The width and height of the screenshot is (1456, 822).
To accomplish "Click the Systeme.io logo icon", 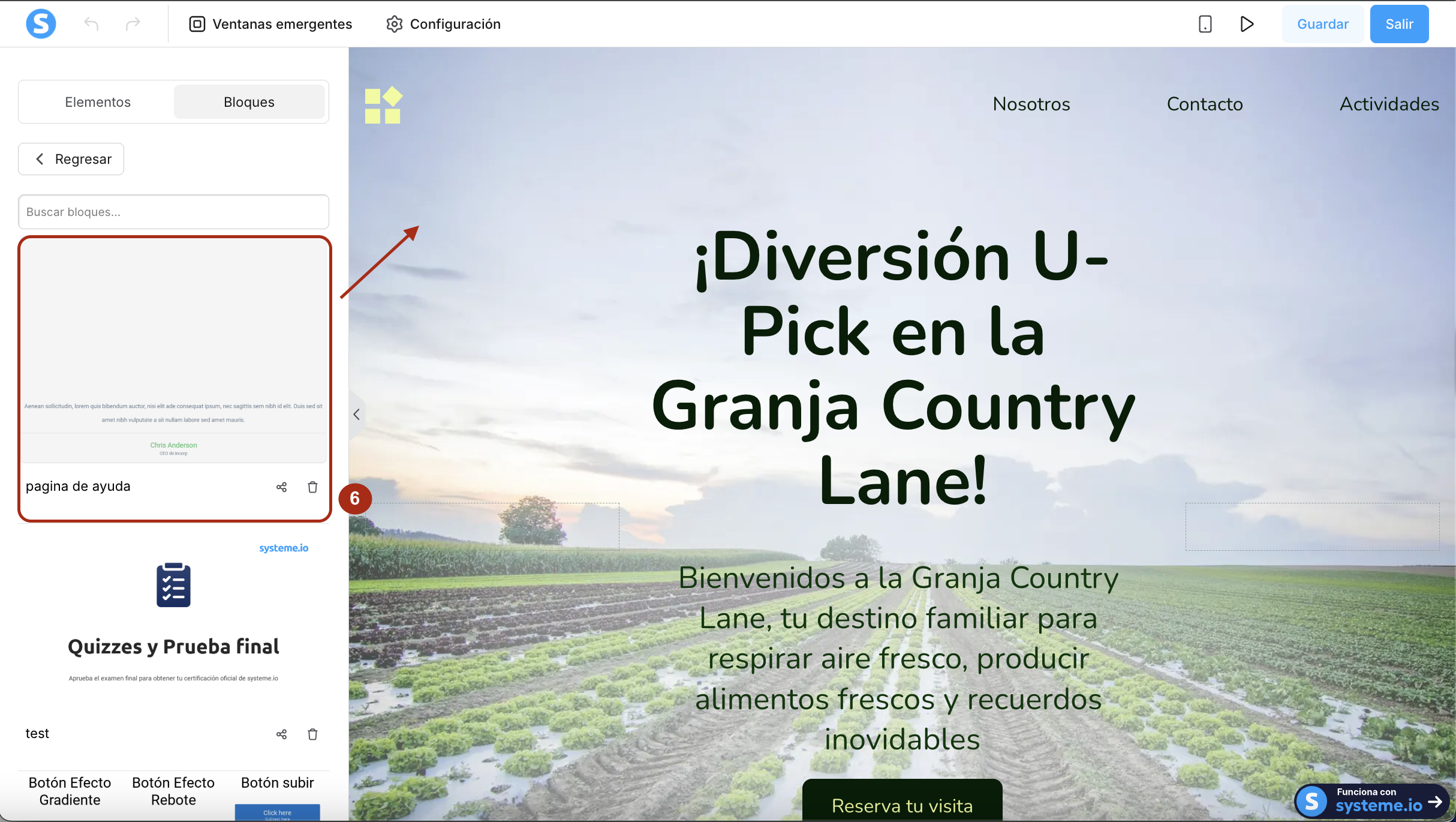I will 41,24.
